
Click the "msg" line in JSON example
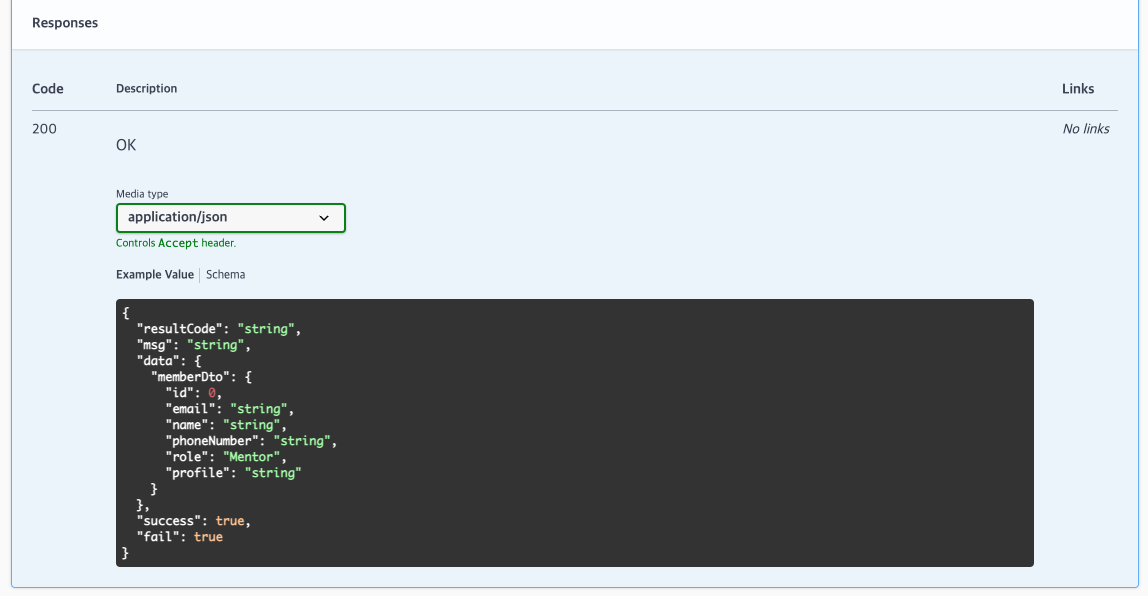point(194,345)
